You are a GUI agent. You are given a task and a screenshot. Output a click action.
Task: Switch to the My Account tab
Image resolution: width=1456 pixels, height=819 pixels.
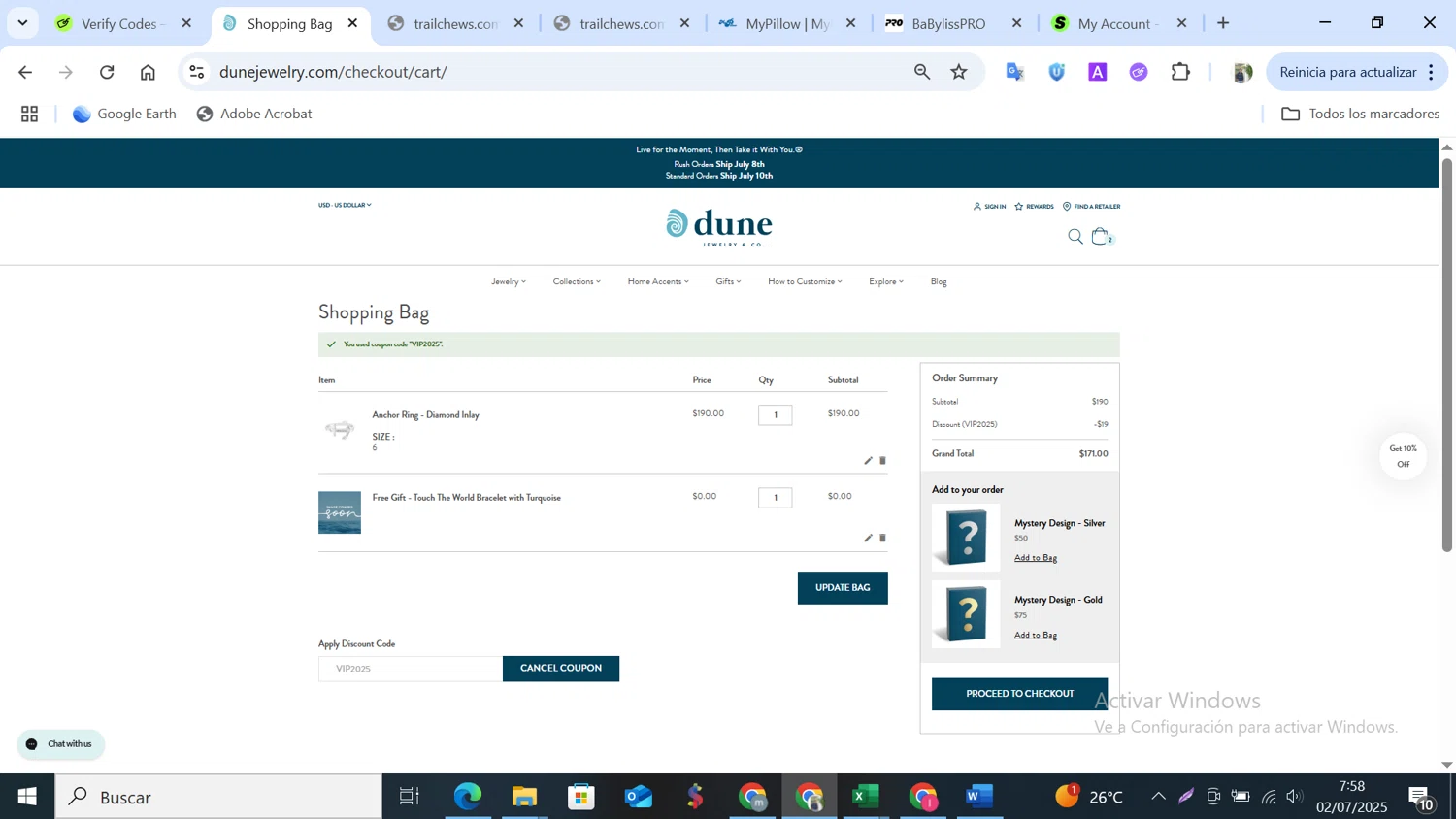pyautogui.click(x=1119, y=23)
